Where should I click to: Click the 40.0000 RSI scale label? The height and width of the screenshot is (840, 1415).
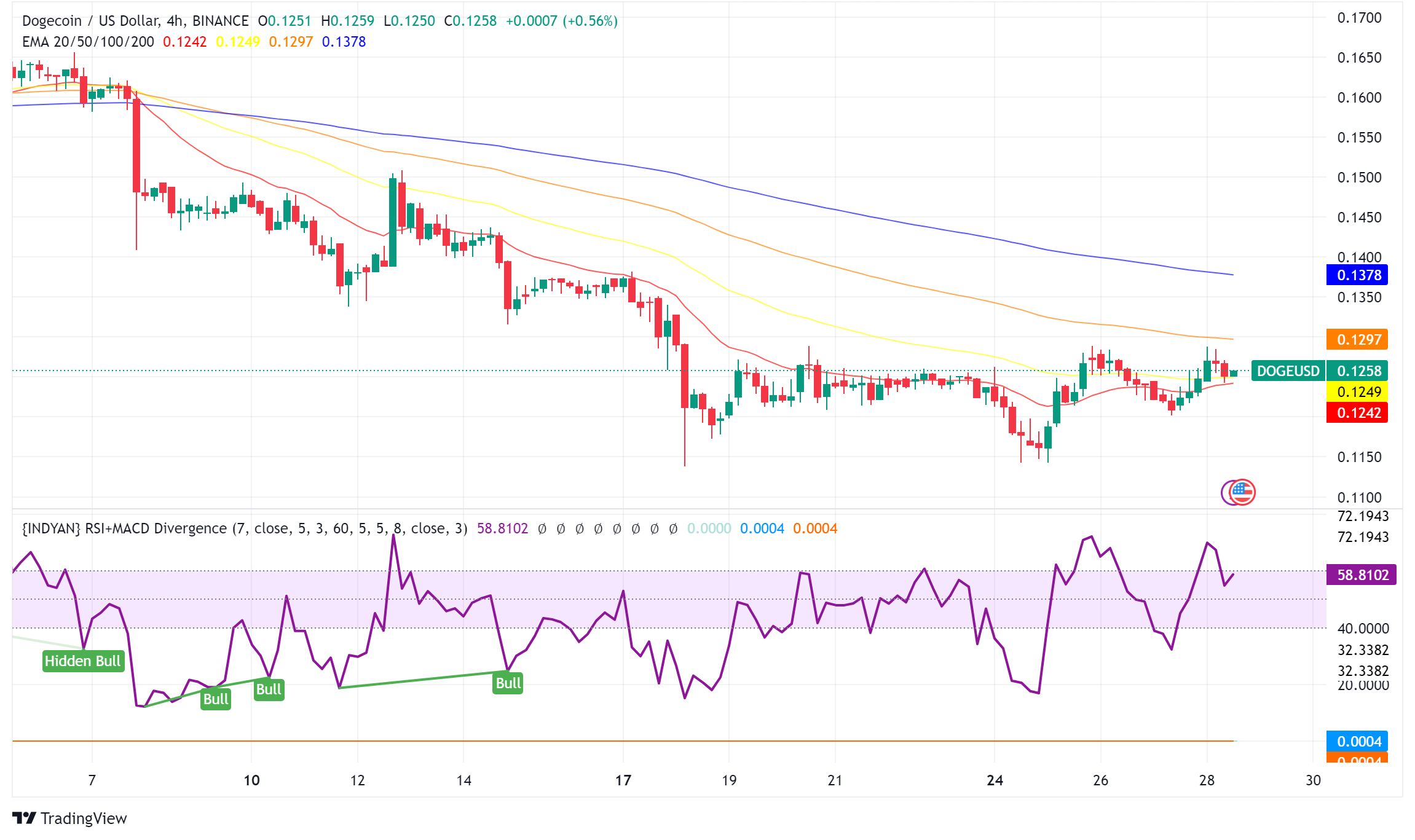(1363, 629)
